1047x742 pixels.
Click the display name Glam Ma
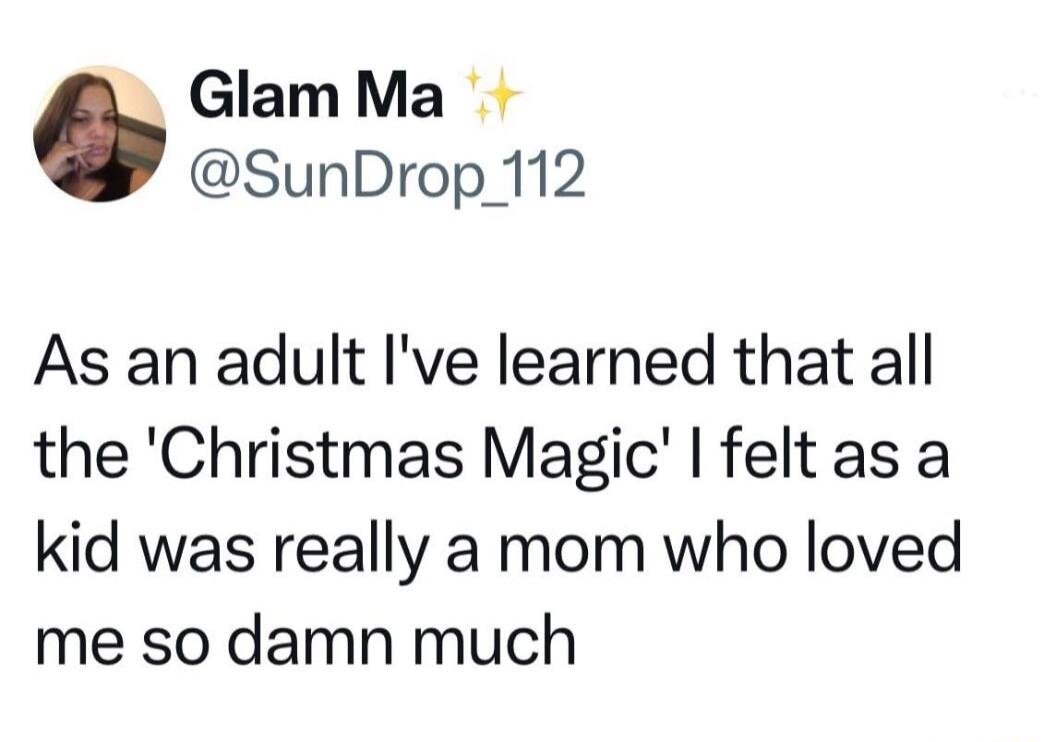point(316,100)
